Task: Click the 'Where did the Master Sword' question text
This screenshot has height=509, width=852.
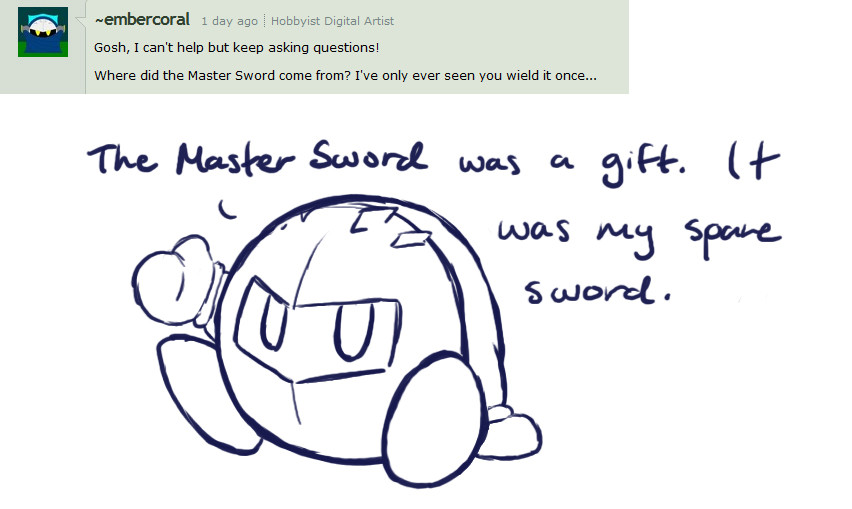Action: pyautogui.click(x=345, y=76)
